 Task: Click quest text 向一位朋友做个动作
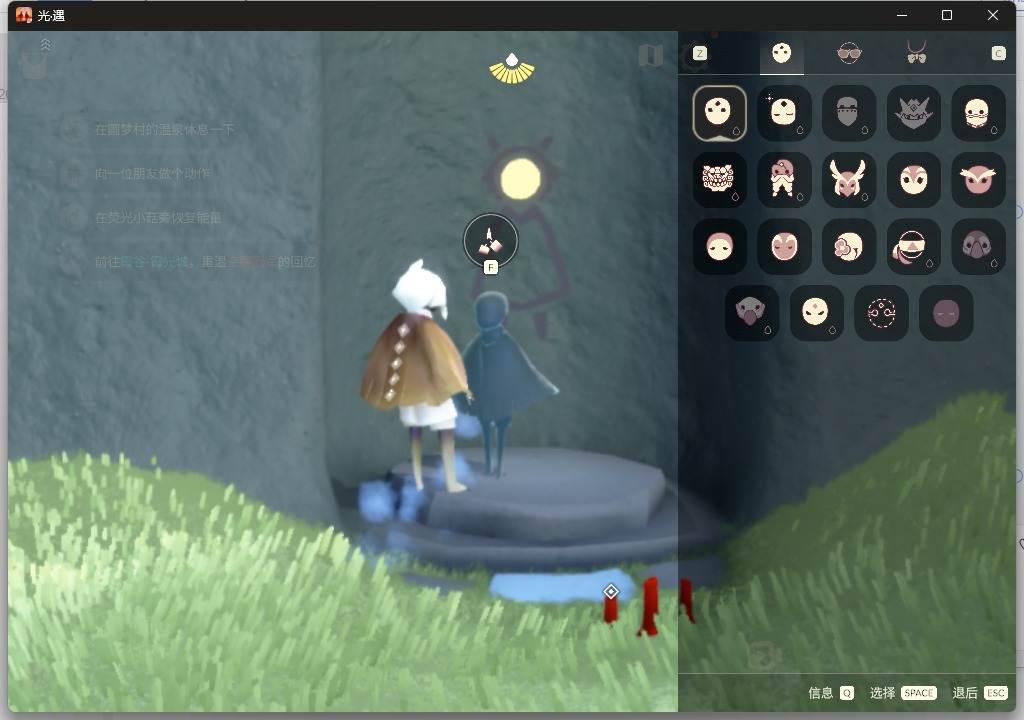[x=153, y=174]
